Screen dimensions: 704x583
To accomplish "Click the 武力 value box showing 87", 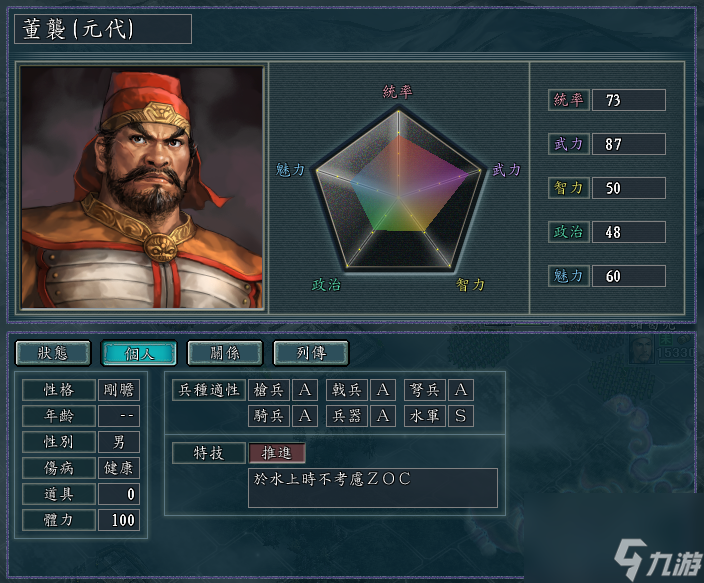I will [629, 144].
